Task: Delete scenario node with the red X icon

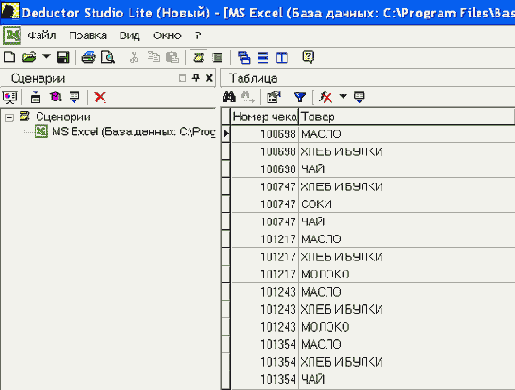Action: 100,97
